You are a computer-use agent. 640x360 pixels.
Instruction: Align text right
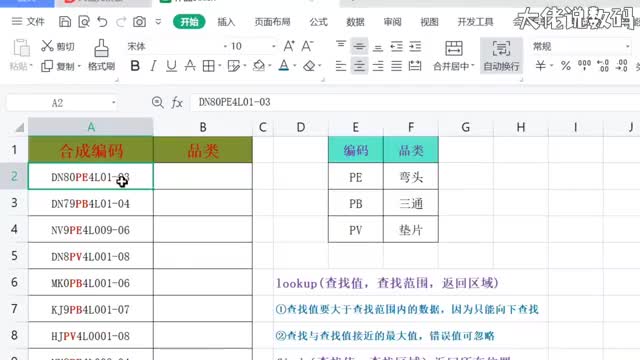378,66
